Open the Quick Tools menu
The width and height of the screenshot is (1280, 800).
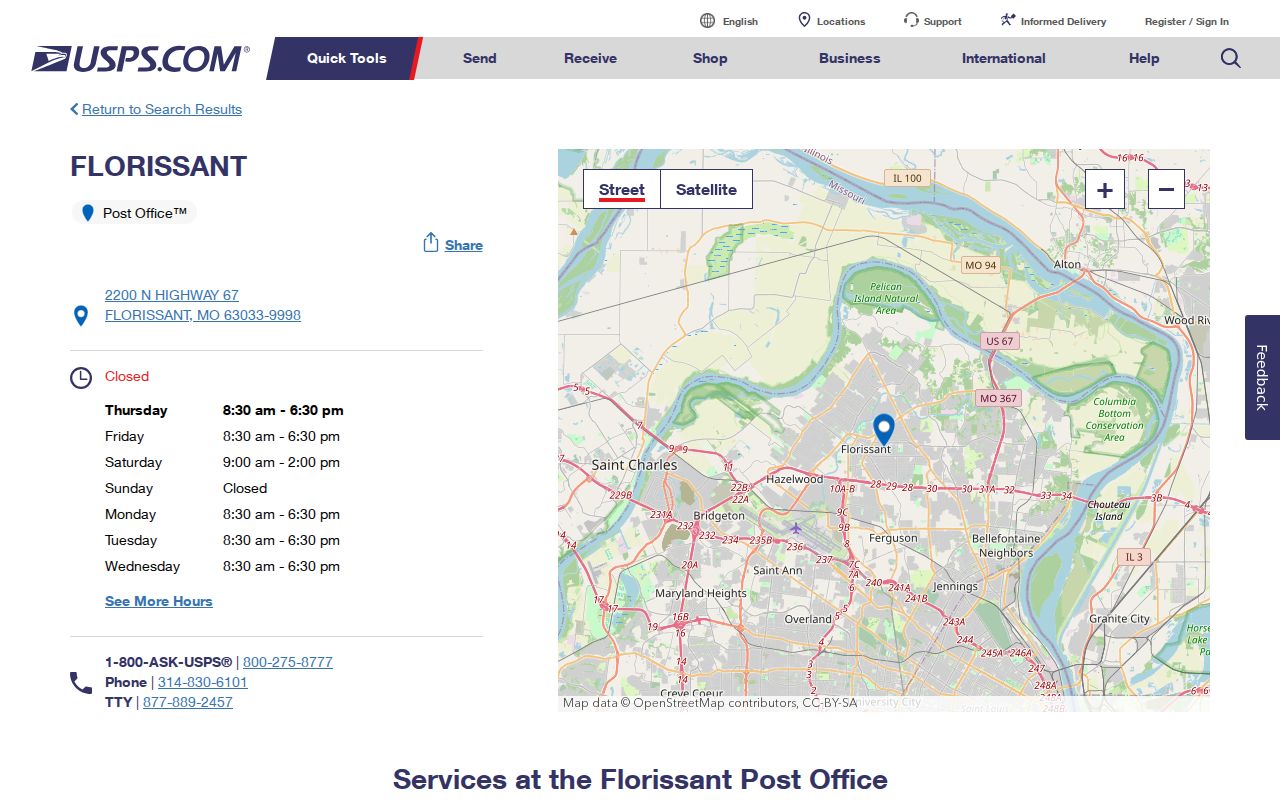pyautogui.click(x=346, y=58)
